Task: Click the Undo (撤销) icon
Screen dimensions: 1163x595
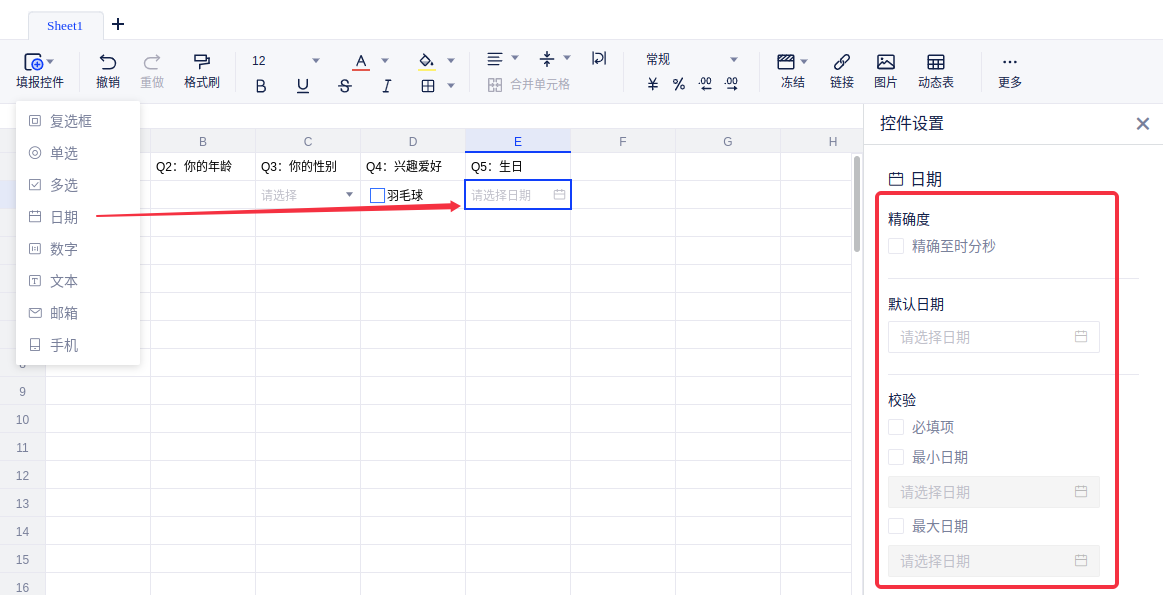Action: point(108,62)
